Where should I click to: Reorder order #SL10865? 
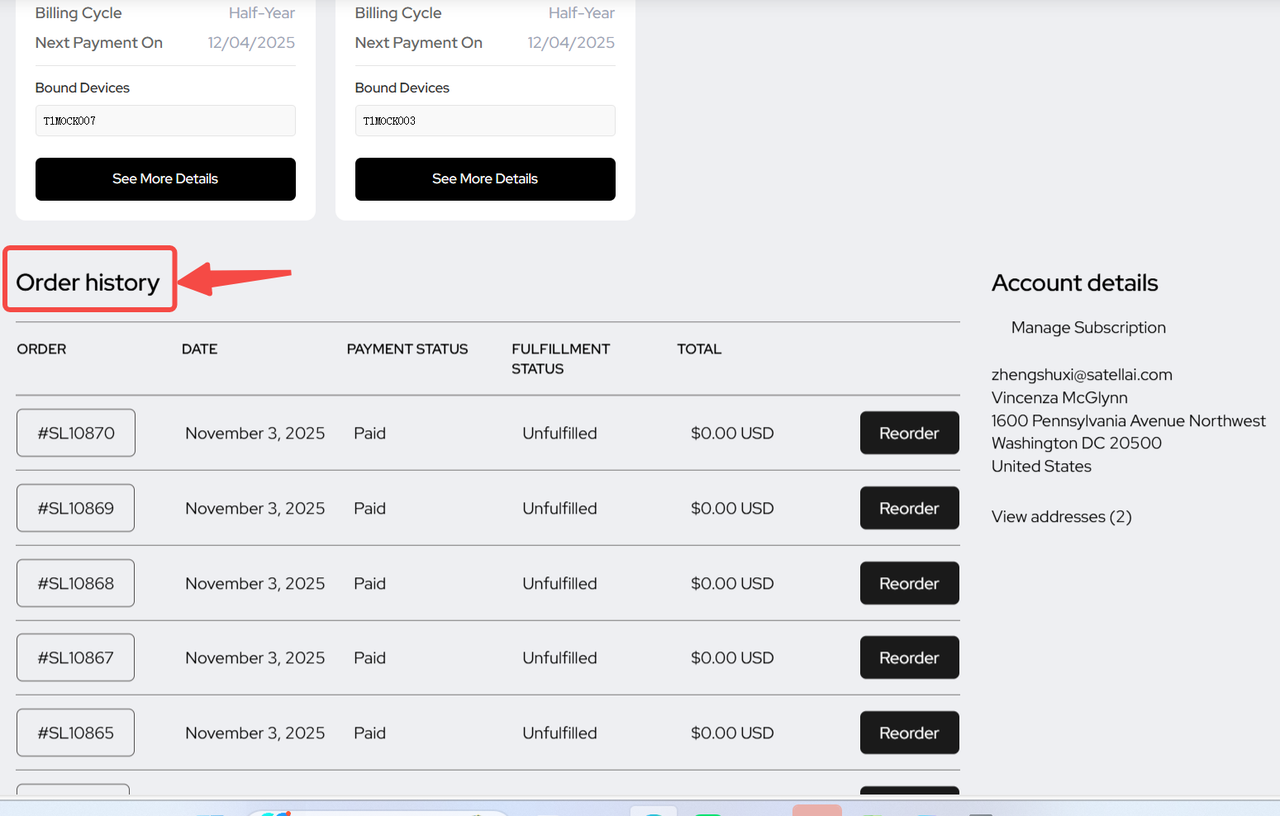point(908,733)
